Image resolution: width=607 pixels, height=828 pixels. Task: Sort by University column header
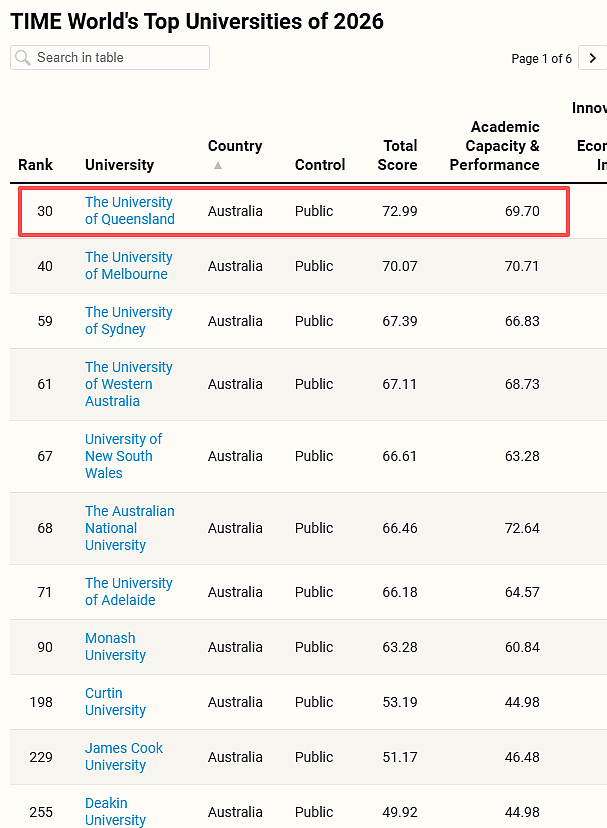click(119, 165)
